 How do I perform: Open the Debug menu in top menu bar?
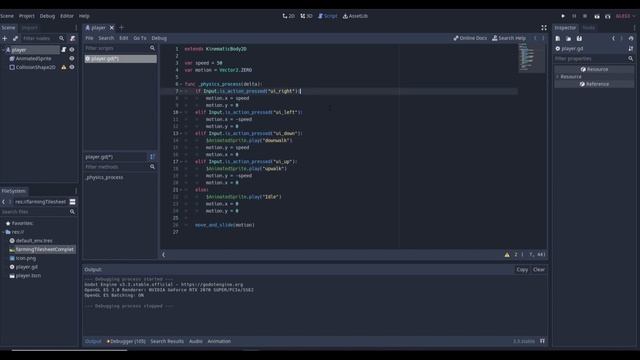click(47, 16)
